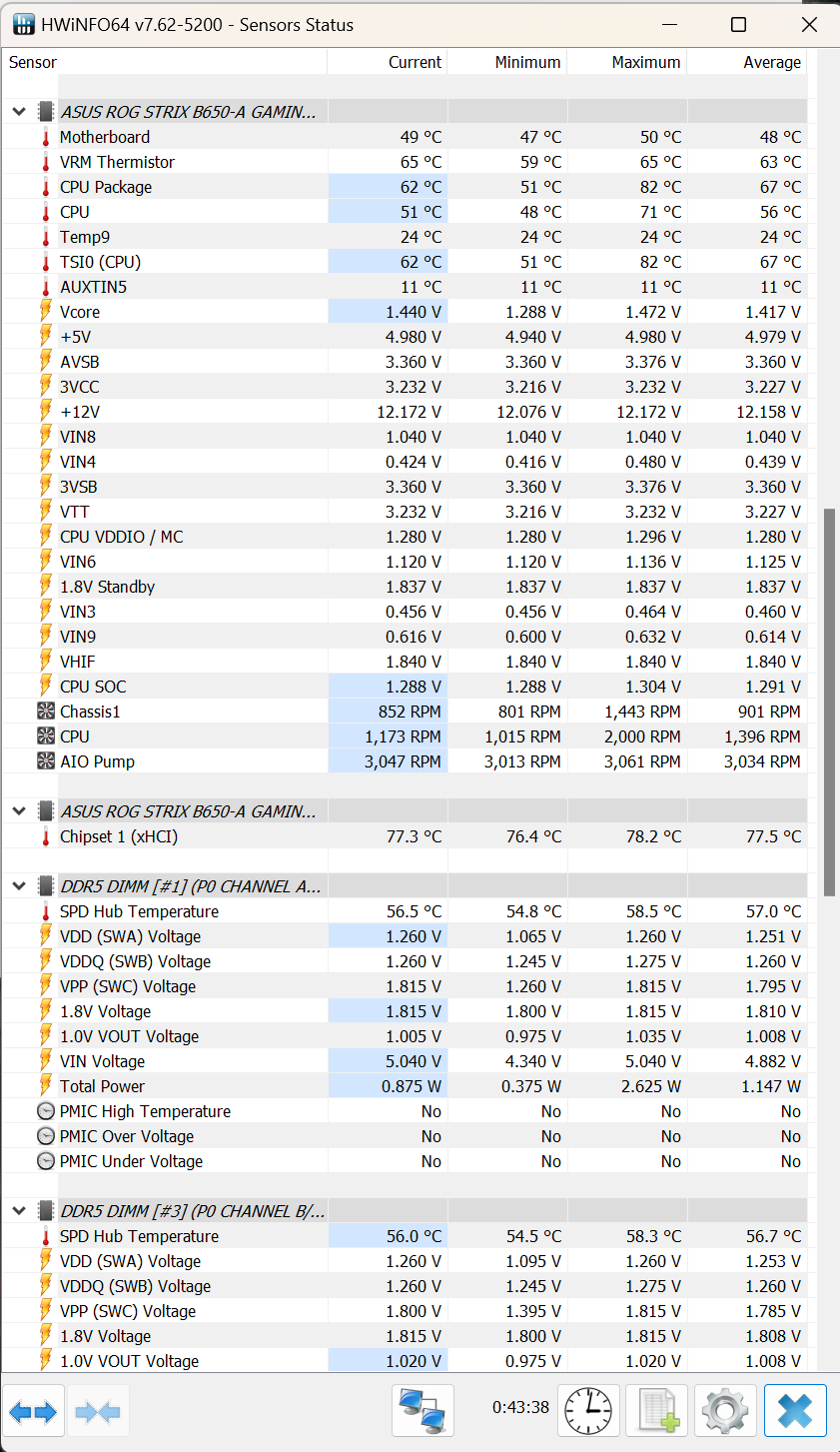Select the AVSB voltage row
The width and height of the screenshot is (840, 1452).
coord(405,362)
